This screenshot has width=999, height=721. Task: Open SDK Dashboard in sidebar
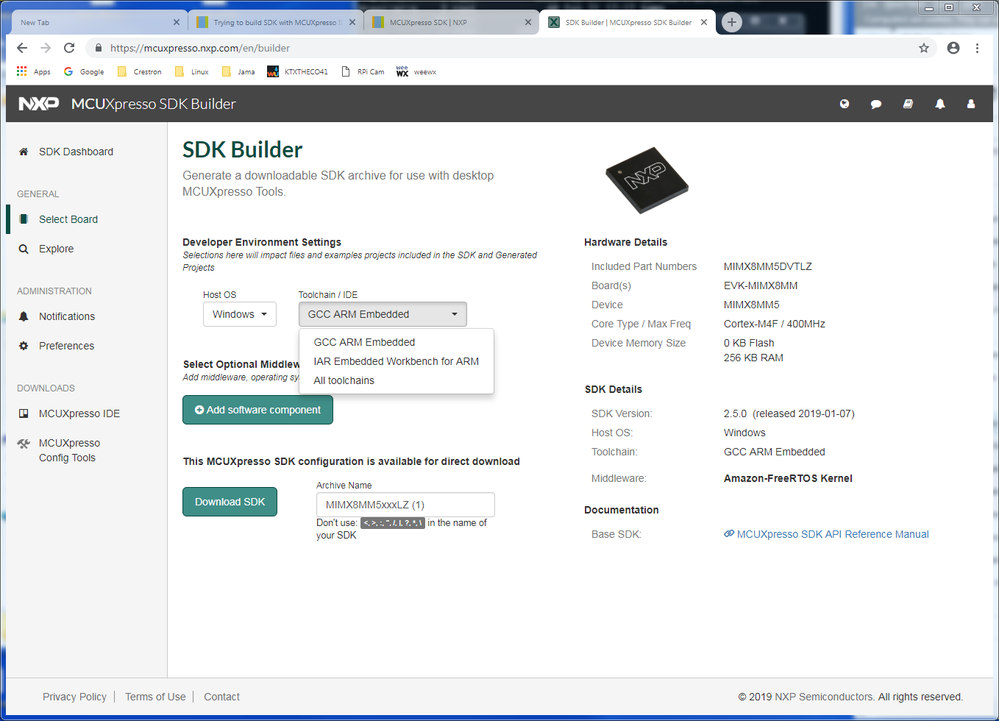coord(76,152)
